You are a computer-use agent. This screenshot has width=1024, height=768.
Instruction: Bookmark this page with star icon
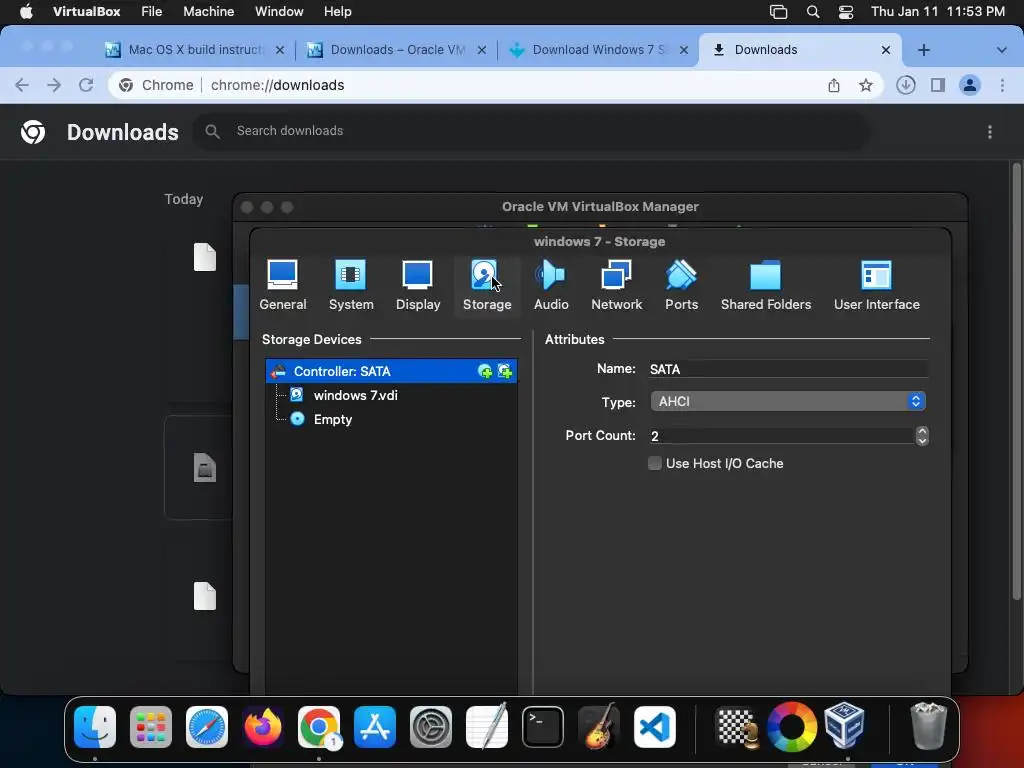[x=865, y=85]
